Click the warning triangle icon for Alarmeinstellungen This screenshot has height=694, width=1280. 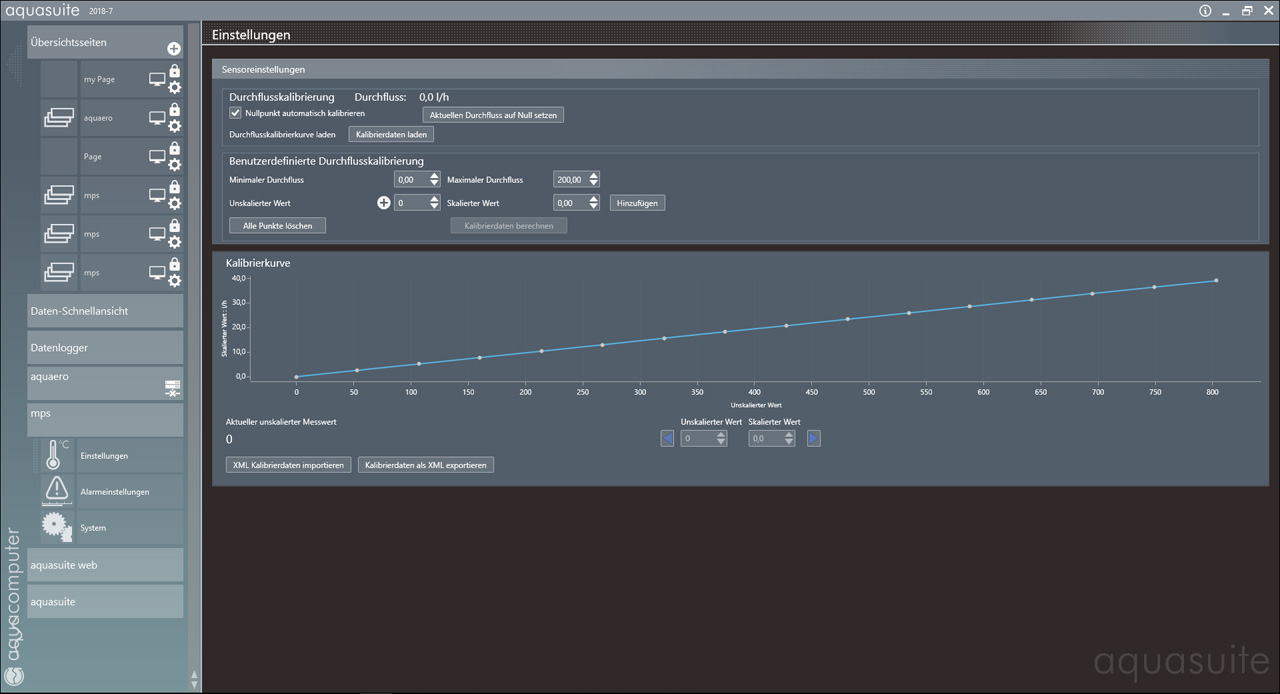point(57,491)
